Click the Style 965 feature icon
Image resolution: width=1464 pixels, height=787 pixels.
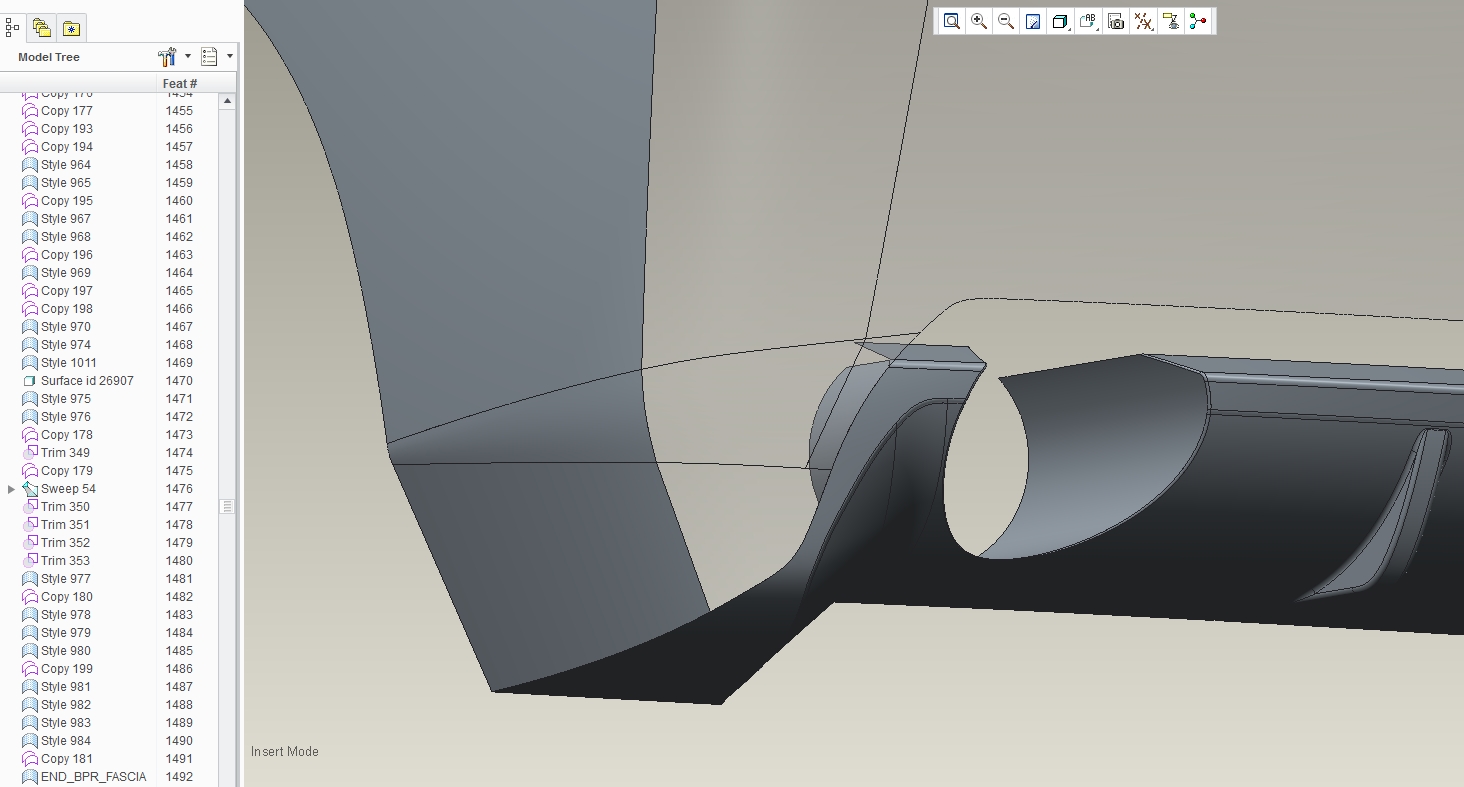(30, 183)
